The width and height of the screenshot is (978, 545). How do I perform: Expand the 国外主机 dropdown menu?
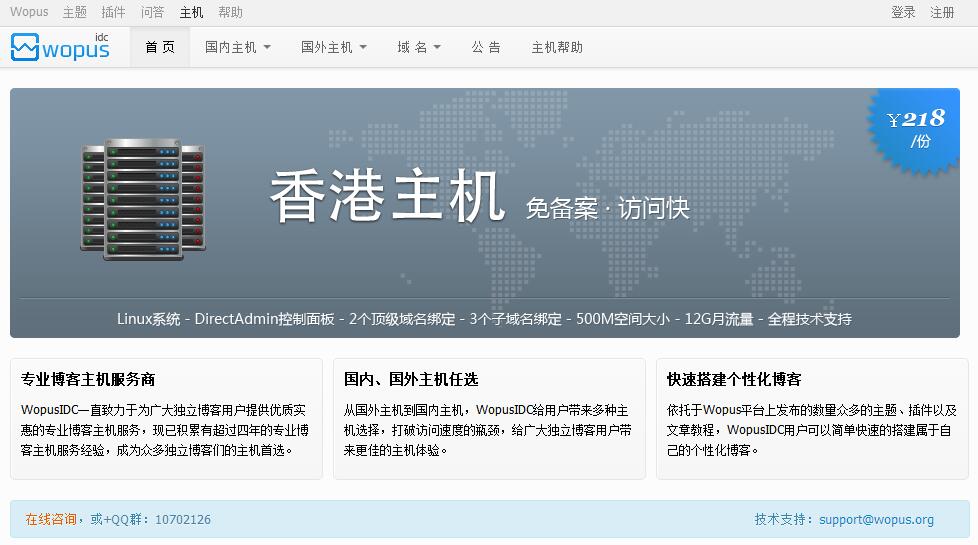334,47
